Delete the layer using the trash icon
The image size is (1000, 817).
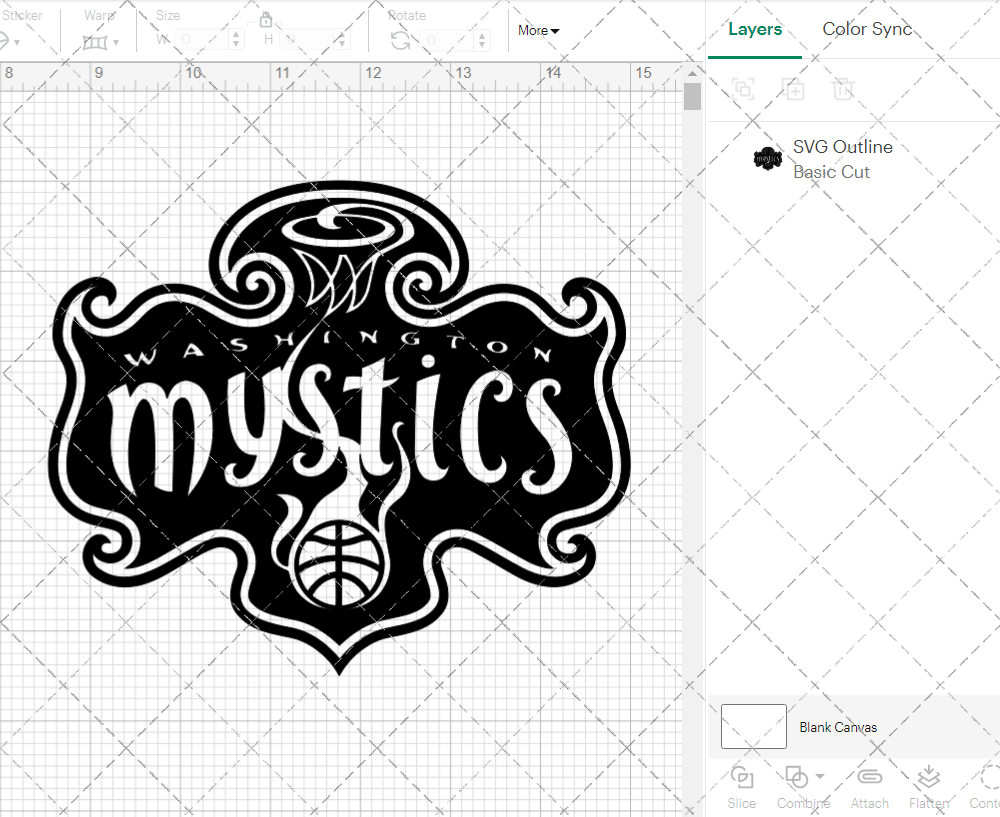pos(843,89)
